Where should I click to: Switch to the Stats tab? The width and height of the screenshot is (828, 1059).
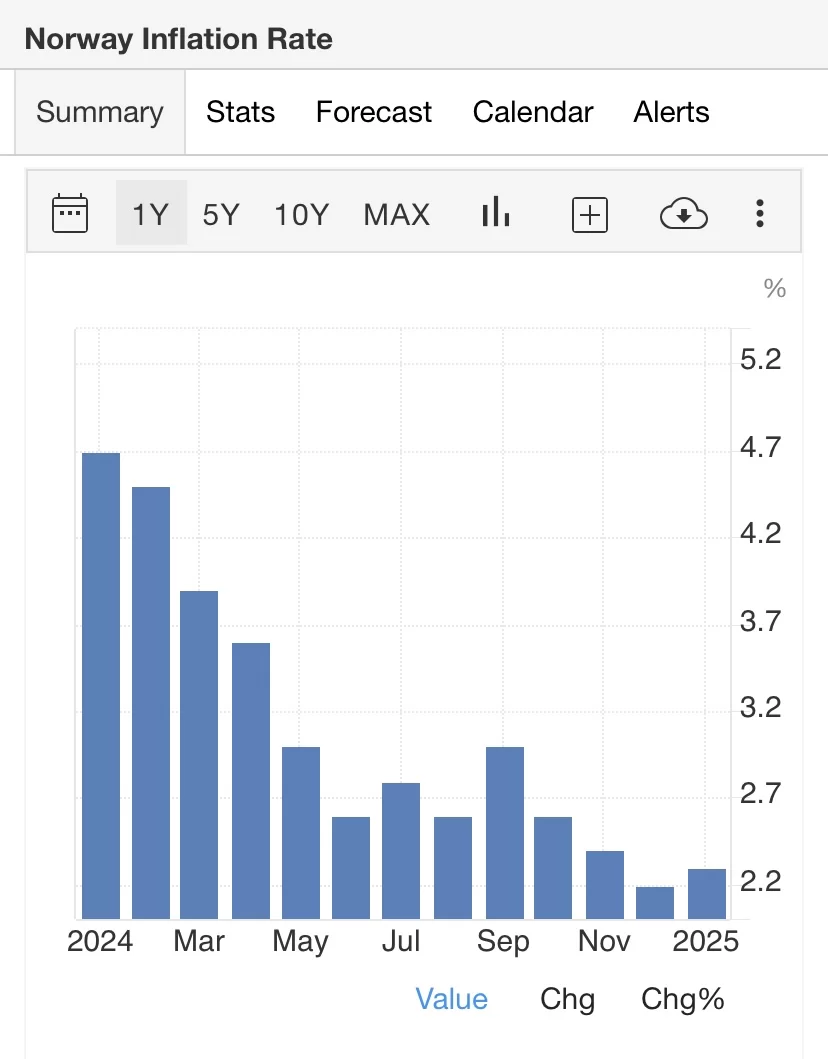click(x=241, y=112)
